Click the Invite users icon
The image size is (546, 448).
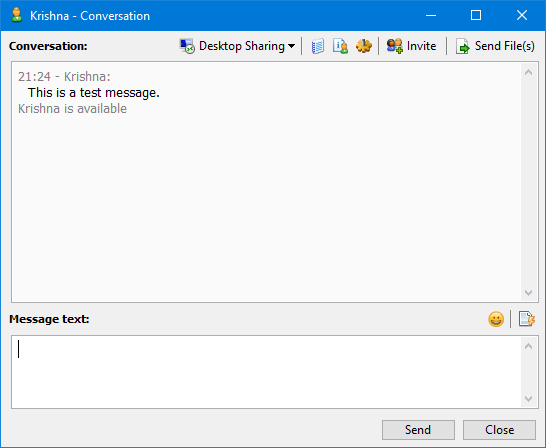point(395,46)
